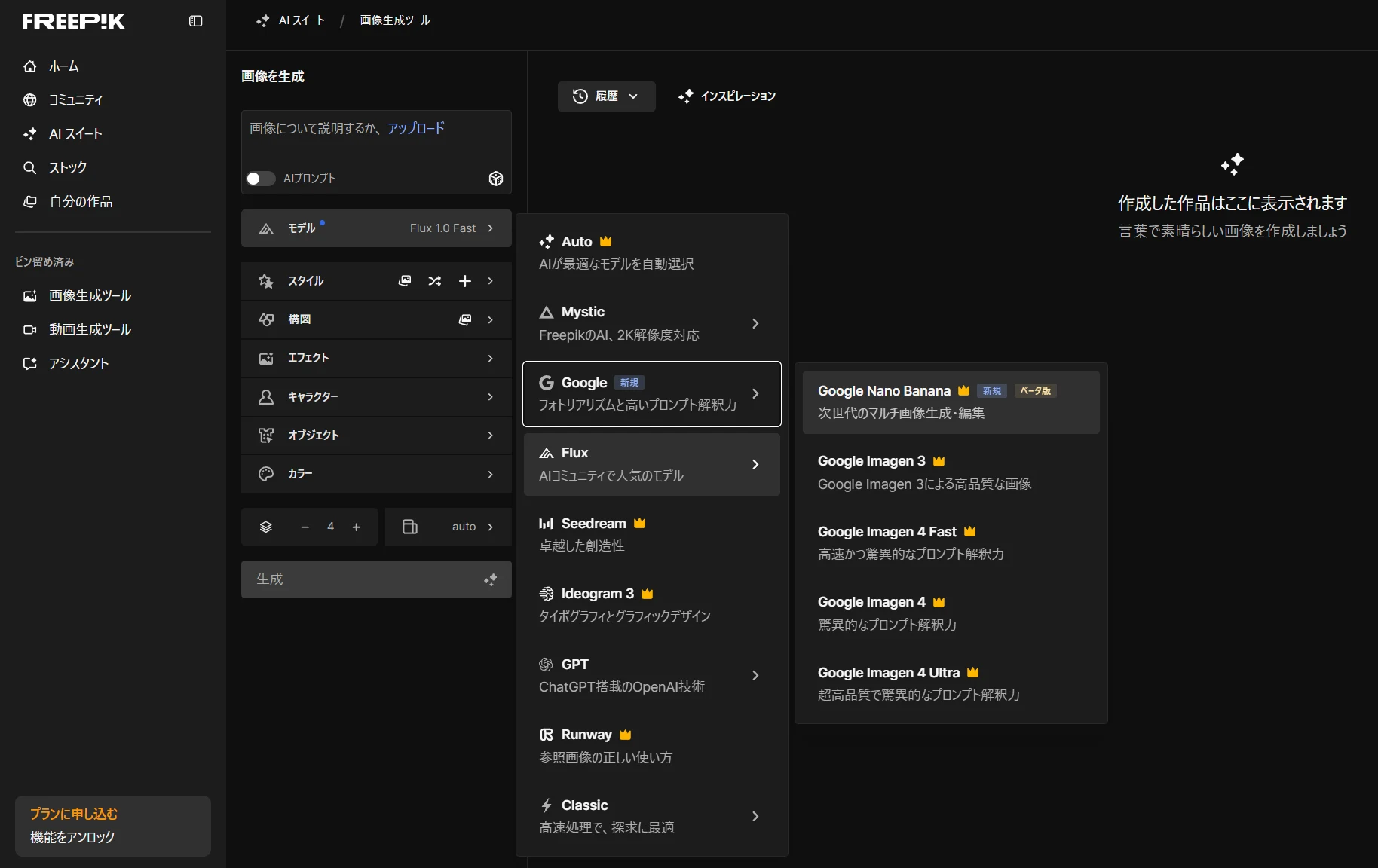Toggle the AIプロンプト switch
1378x868 pixels.
(x=260, y=179)
